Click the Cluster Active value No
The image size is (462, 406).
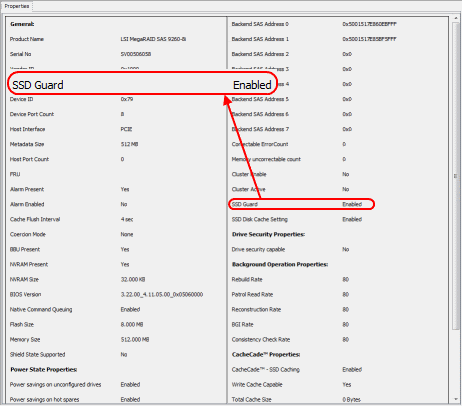[x=346, y=189]
